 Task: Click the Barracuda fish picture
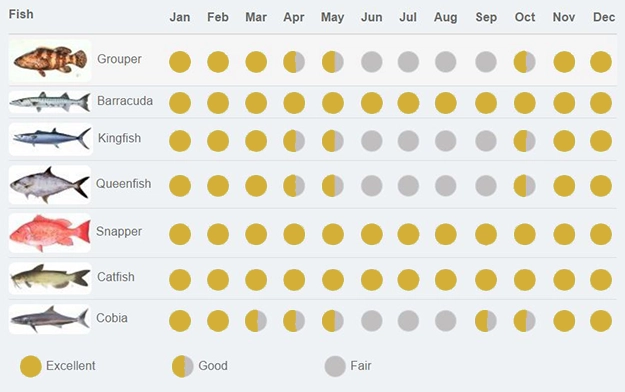(50, 102)
